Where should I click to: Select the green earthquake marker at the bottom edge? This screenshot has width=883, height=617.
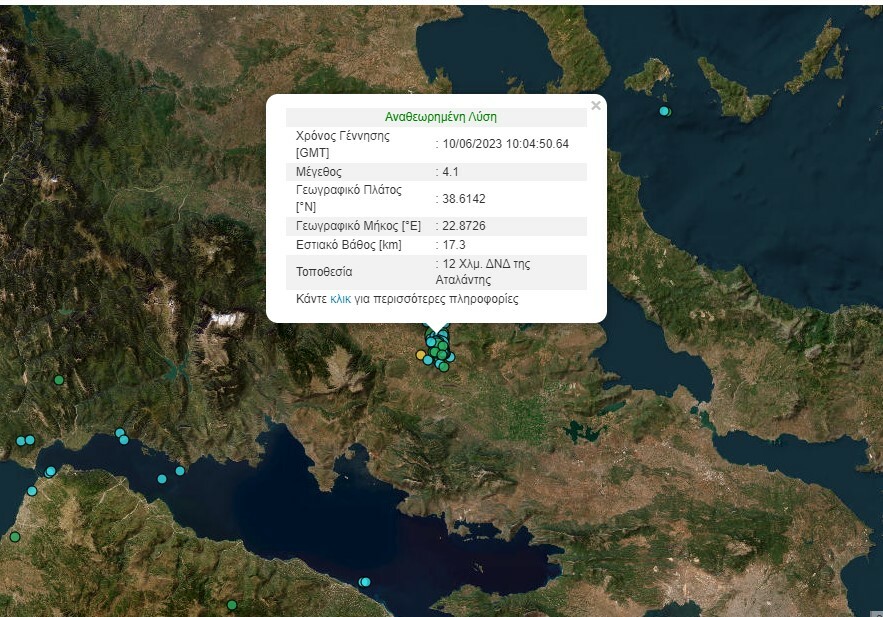[x=232, y=606]
